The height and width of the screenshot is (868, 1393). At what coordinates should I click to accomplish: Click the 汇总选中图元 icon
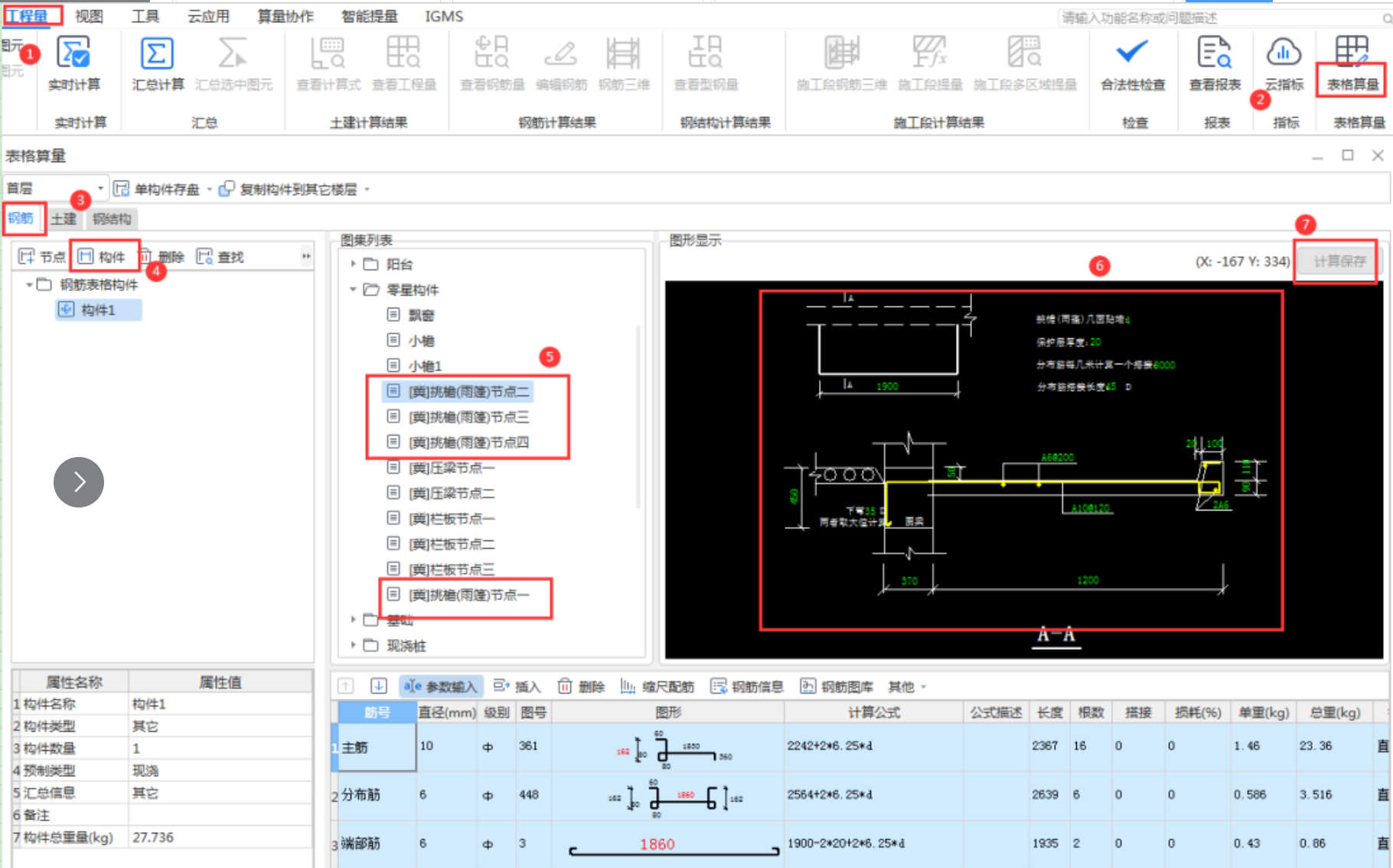233,64
